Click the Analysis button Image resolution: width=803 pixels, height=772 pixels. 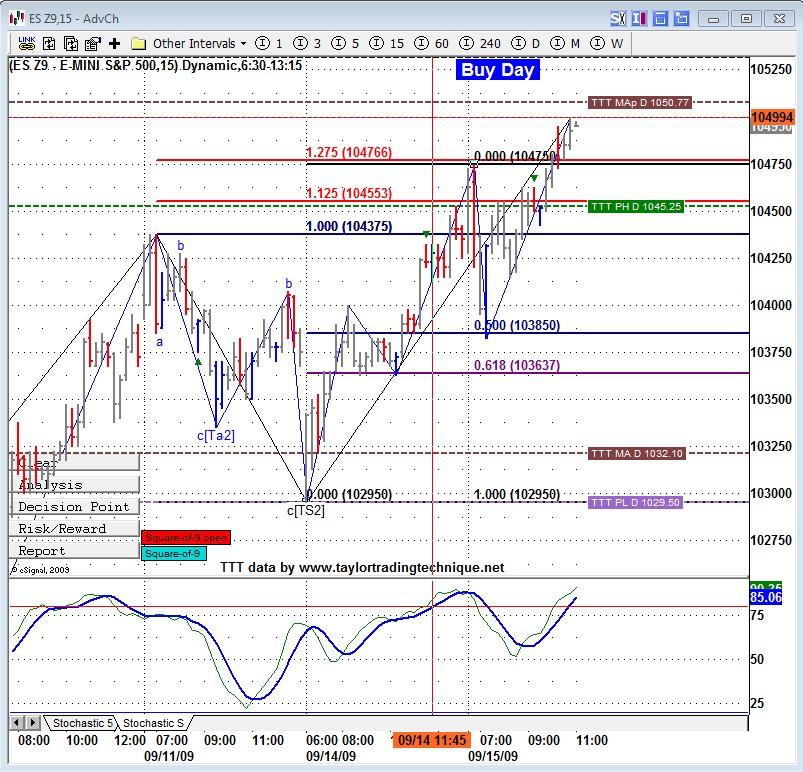pyautogui.click(x=74, y=484)
